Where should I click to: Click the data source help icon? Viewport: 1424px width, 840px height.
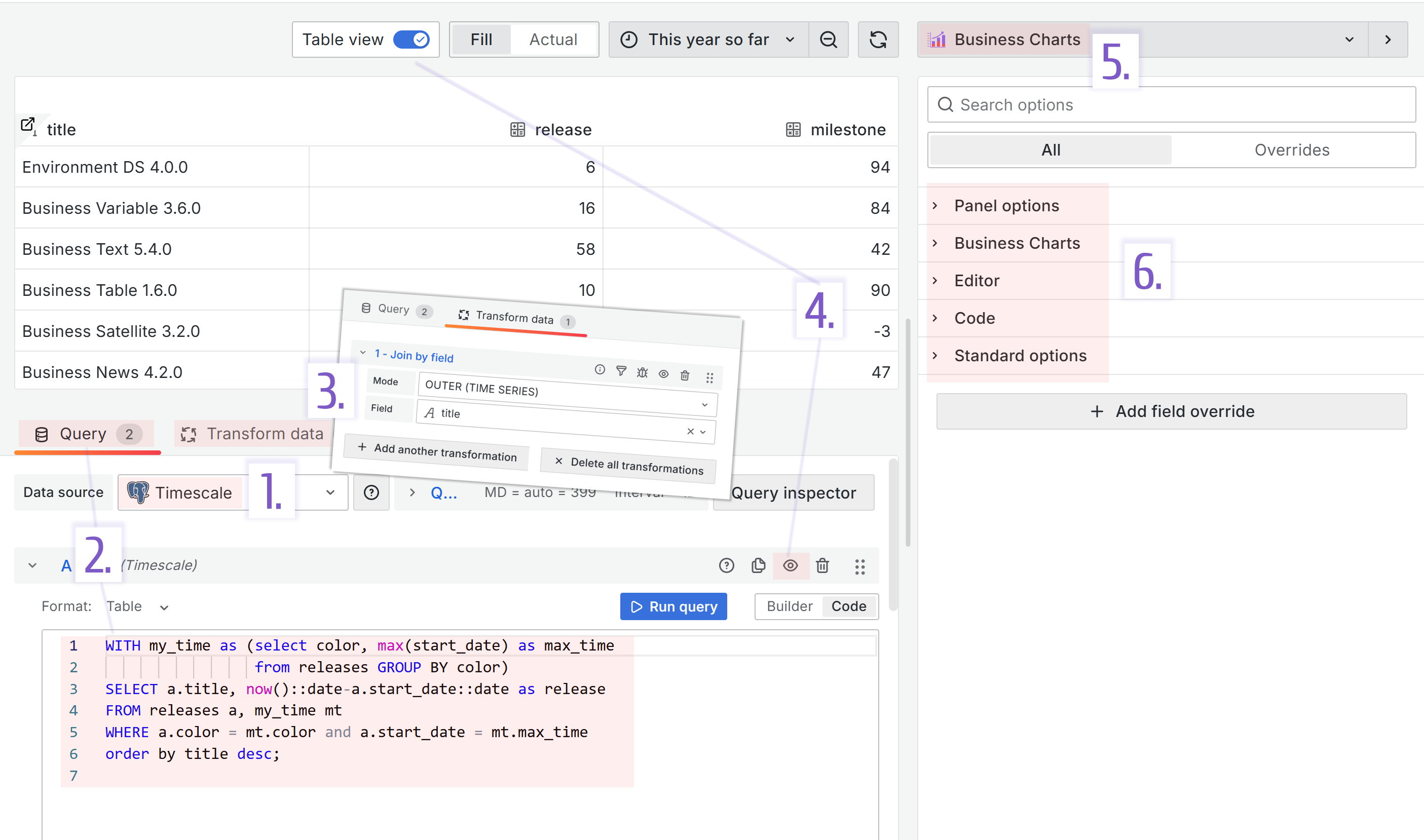pos(371,492)
